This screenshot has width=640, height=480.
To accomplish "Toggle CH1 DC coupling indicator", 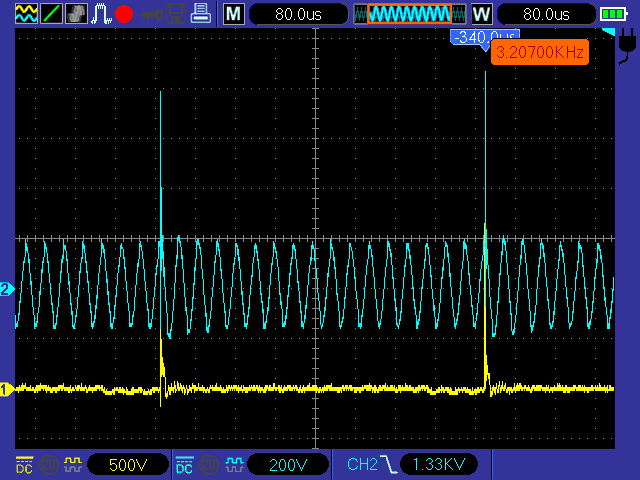I will click(24, 464).
